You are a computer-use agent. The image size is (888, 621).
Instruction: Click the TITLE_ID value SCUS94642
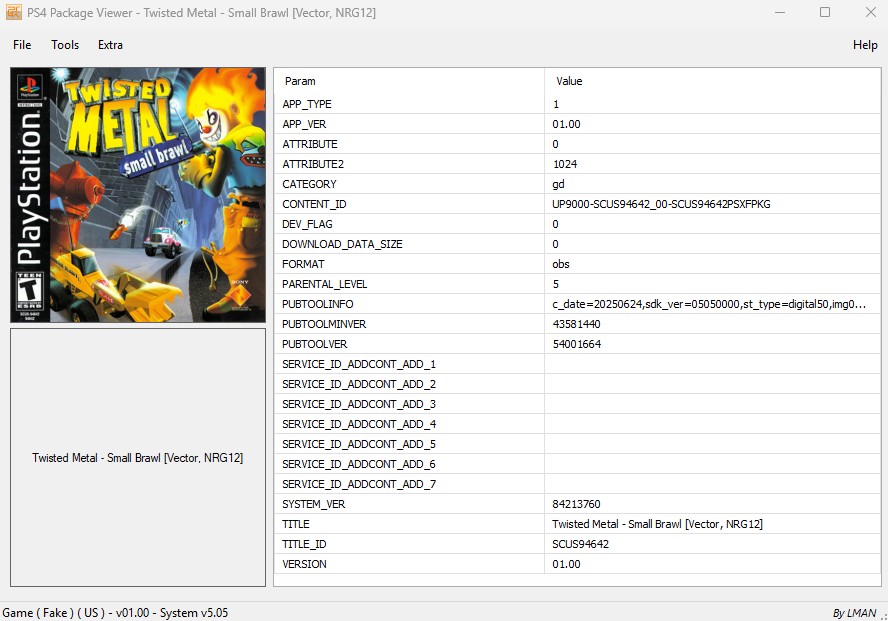tap(580, 544)
